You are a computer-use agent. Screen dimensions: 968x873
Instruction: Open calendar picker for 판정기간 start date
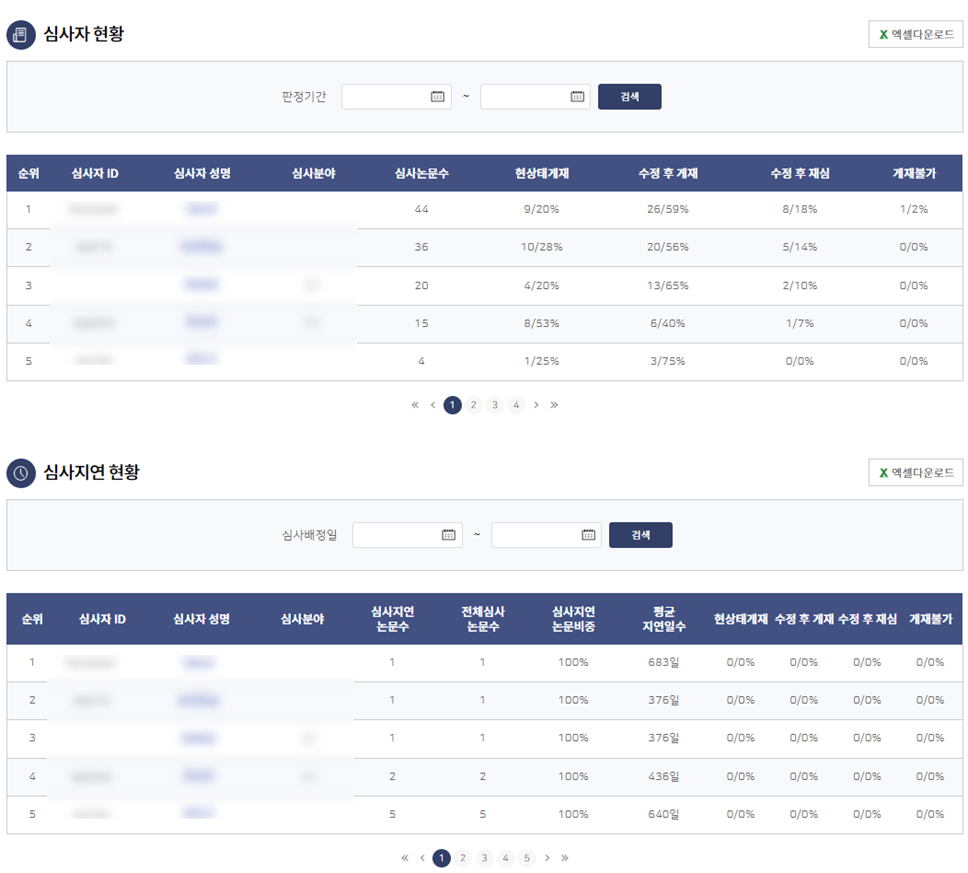[437, 97]
